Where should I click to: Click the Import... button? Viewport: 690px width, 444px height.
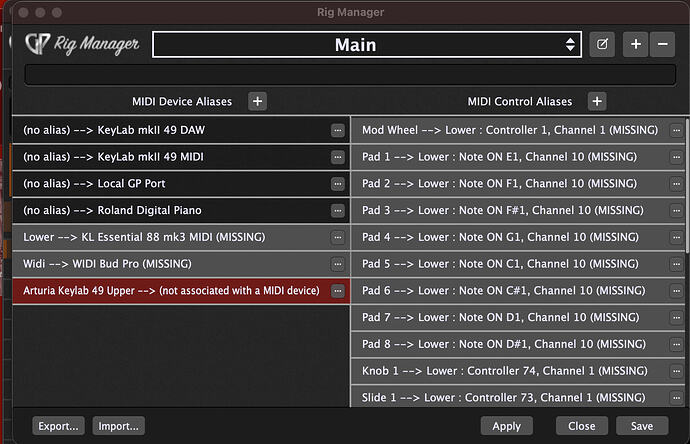click(x=118, y=426)
